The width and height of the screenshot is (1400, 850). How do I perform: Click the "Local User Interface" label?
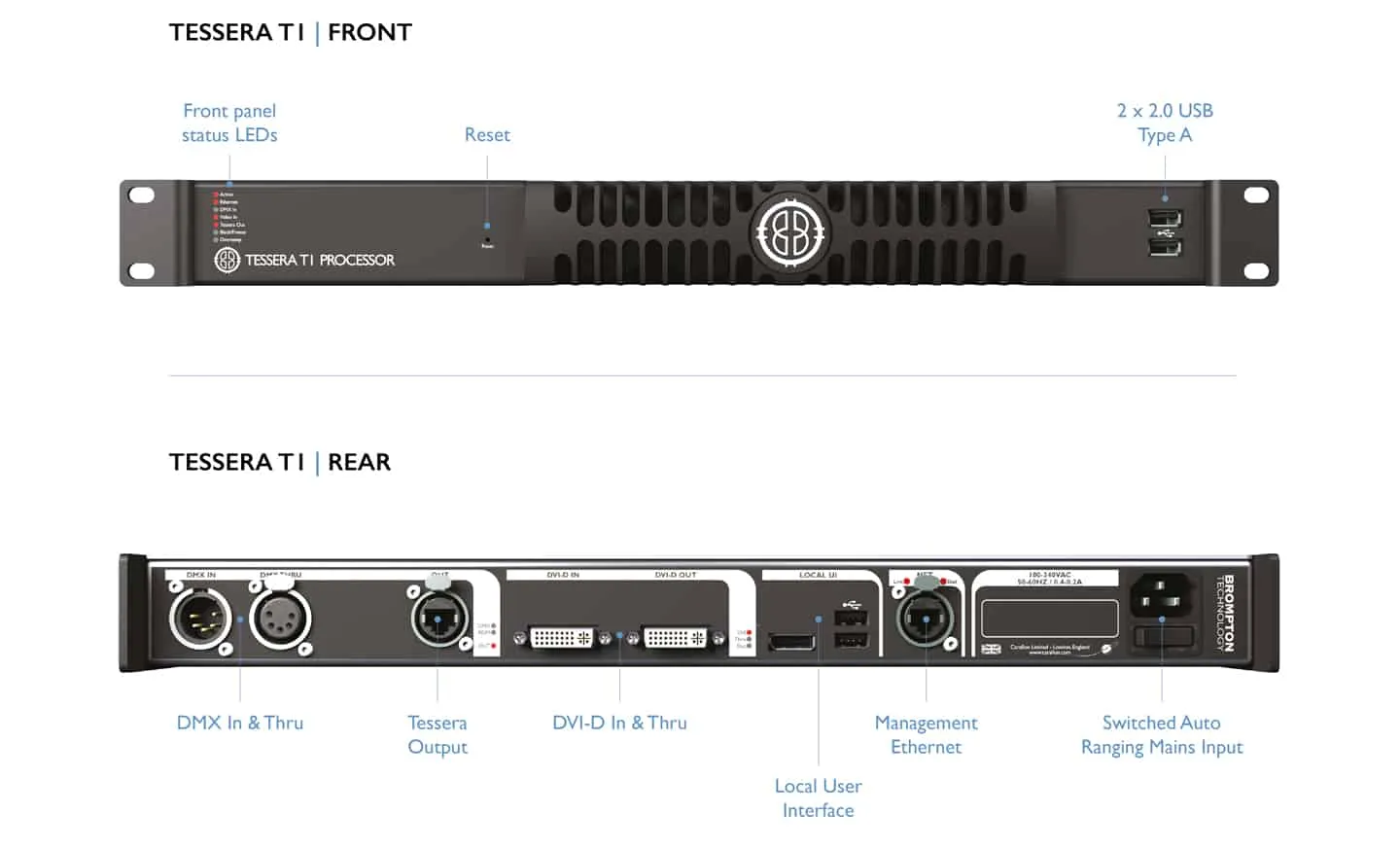(x=819, y=797)
